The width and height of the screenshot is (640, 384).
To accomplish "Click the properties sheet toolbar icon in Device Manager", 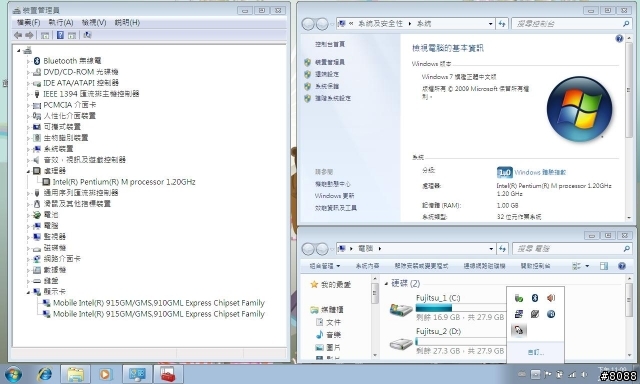I will pos(72,36).
